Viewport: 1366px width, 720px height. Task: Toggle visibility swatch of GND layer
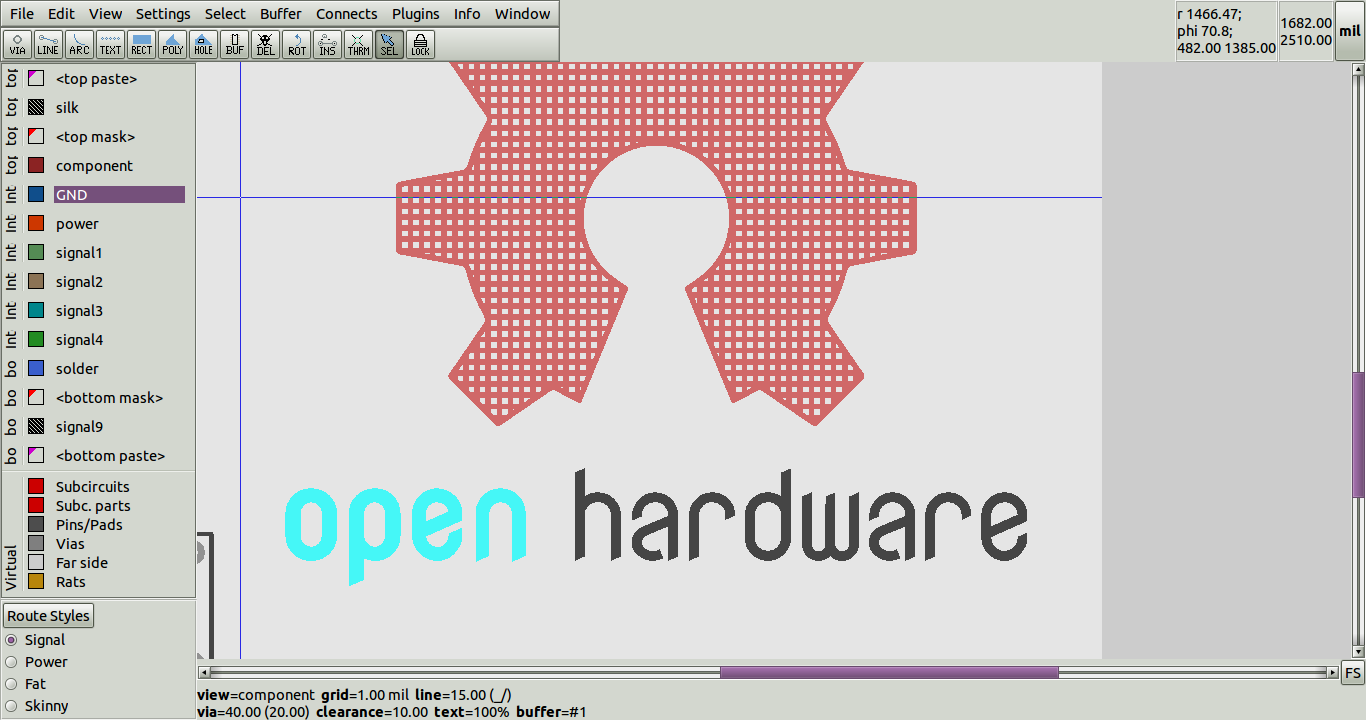(x=36, y=194)
